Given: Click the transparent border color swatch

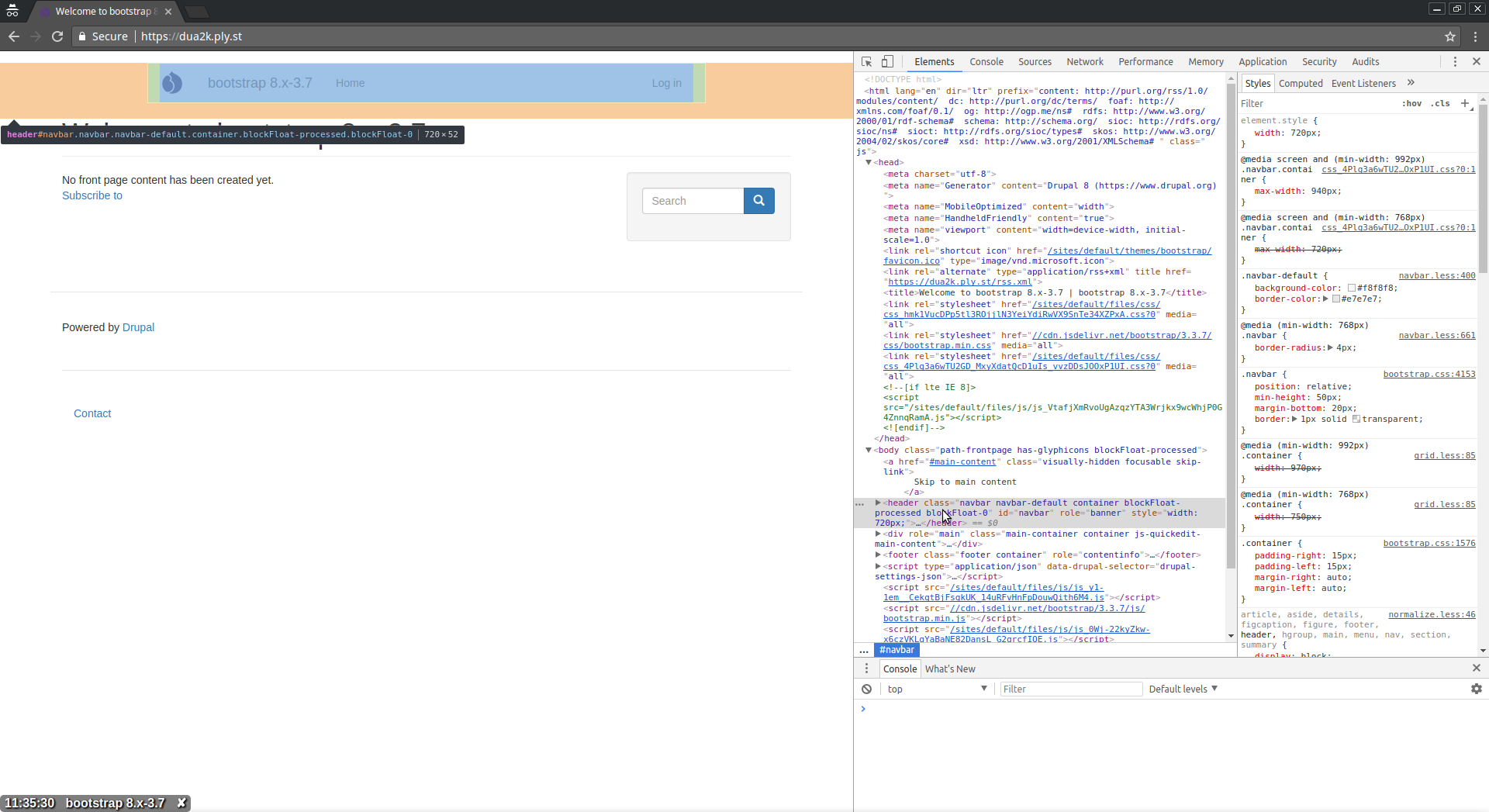Looking at the screenshot, I should point(1356,419).
